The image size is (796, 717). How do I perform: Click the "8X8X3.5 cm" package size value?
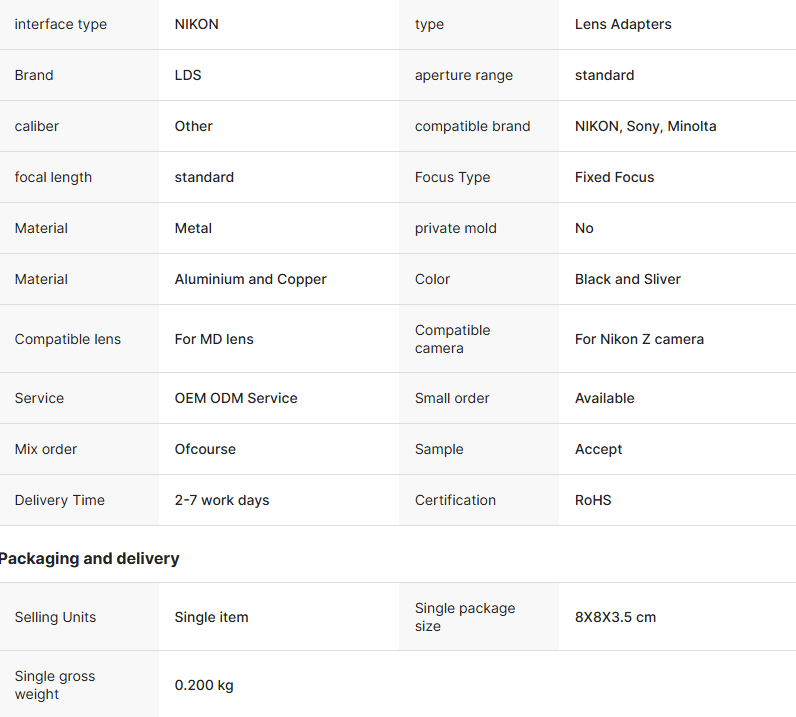pyautogui.click(x=615, y=617)
